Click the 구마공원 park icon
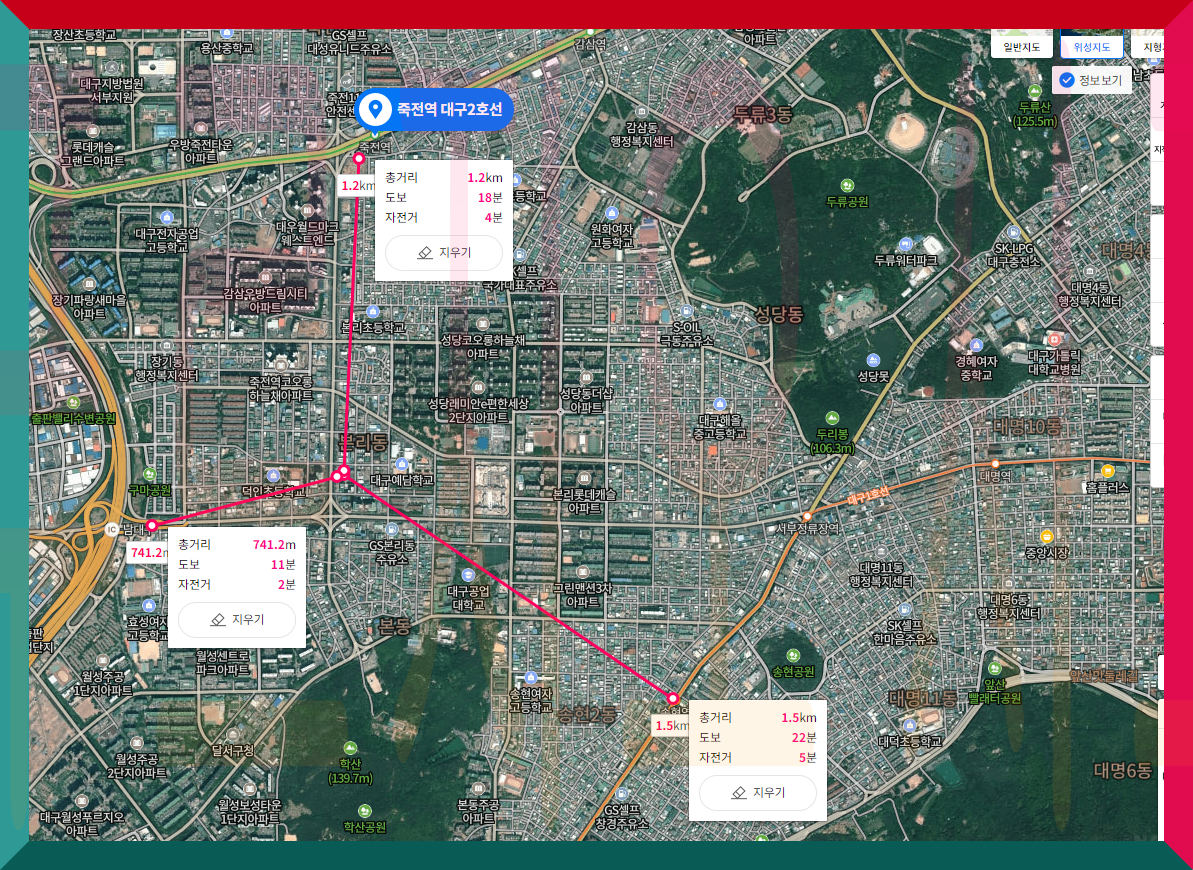 tap(150, 475)
